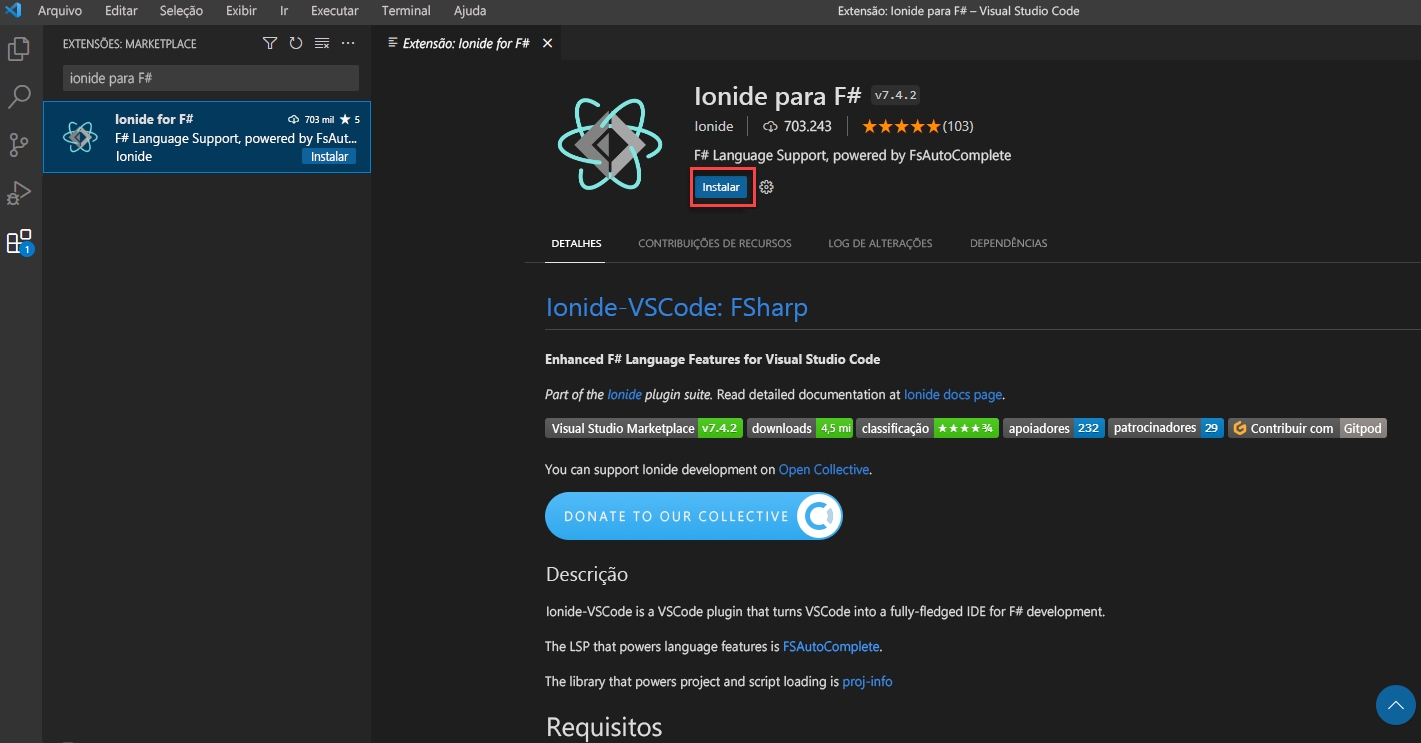The image size is (1421, 743).
Task: Open the FSAutoComplete link
Action: [830, 646]
